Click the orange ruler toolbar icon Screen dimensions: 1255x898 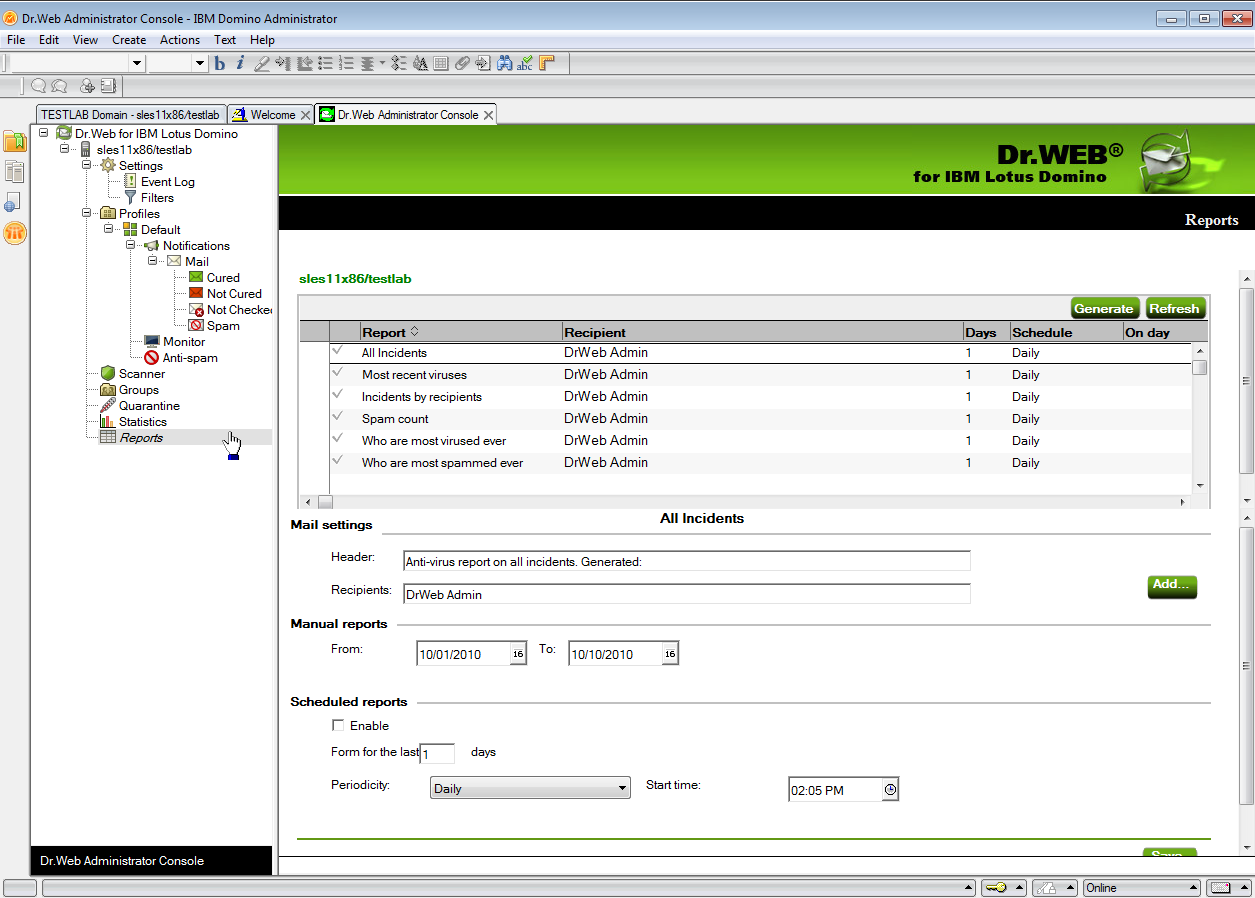[547, 63]
